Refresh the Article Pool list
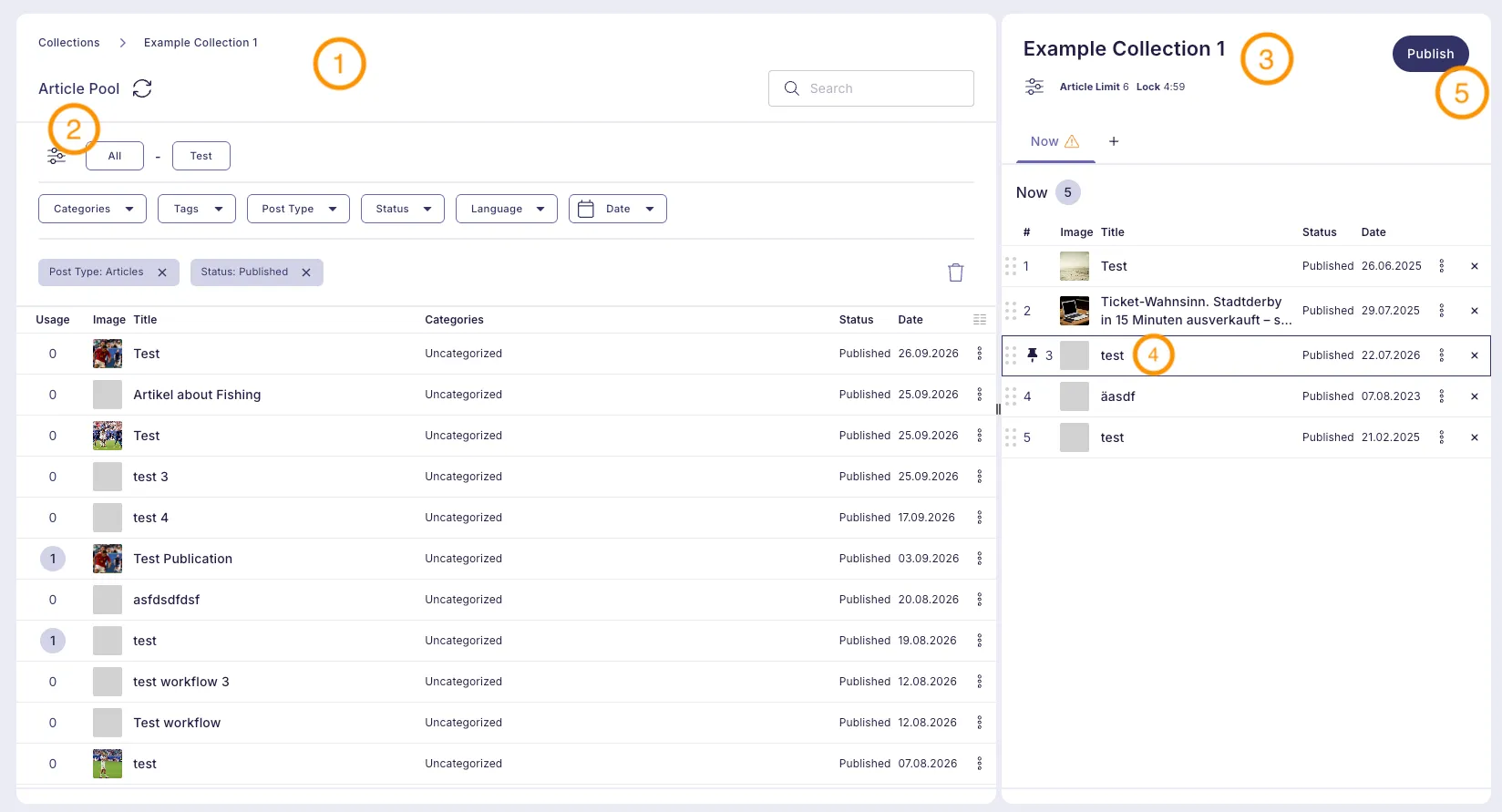1502x812 pixels. (x=142, y=88)
